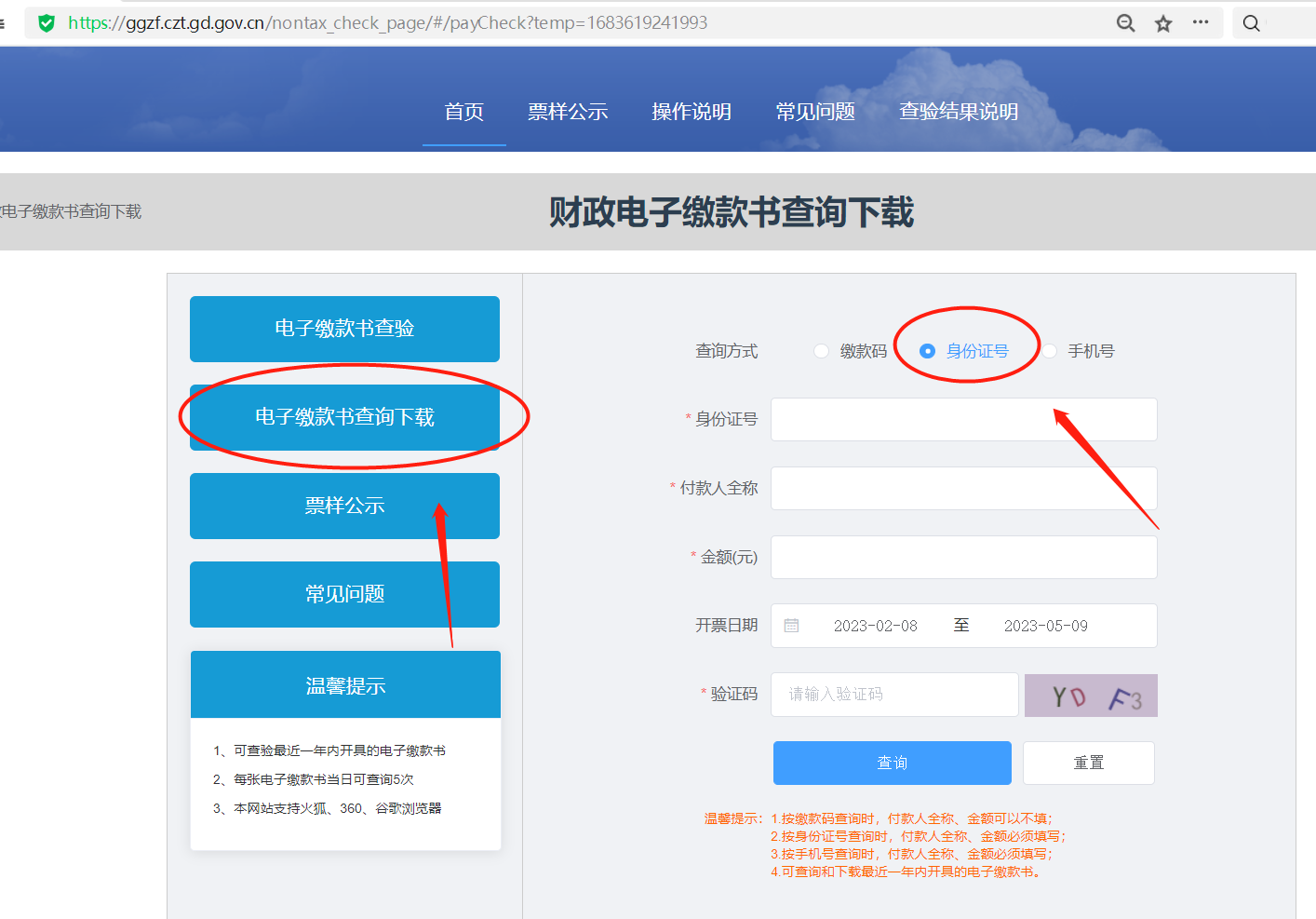The image size is (1316, 919).
Task: Bookmark this page with the star icon
Action: [1162, 22]
